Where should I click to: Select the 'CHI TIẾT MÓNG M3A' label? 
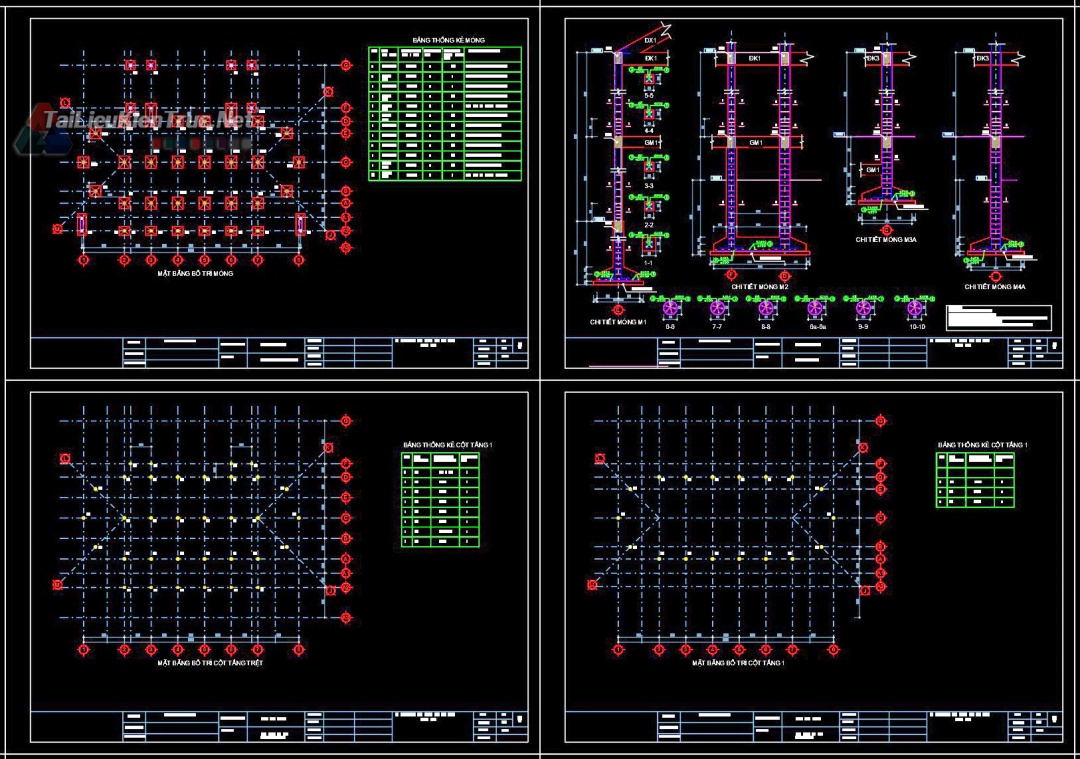886,240
